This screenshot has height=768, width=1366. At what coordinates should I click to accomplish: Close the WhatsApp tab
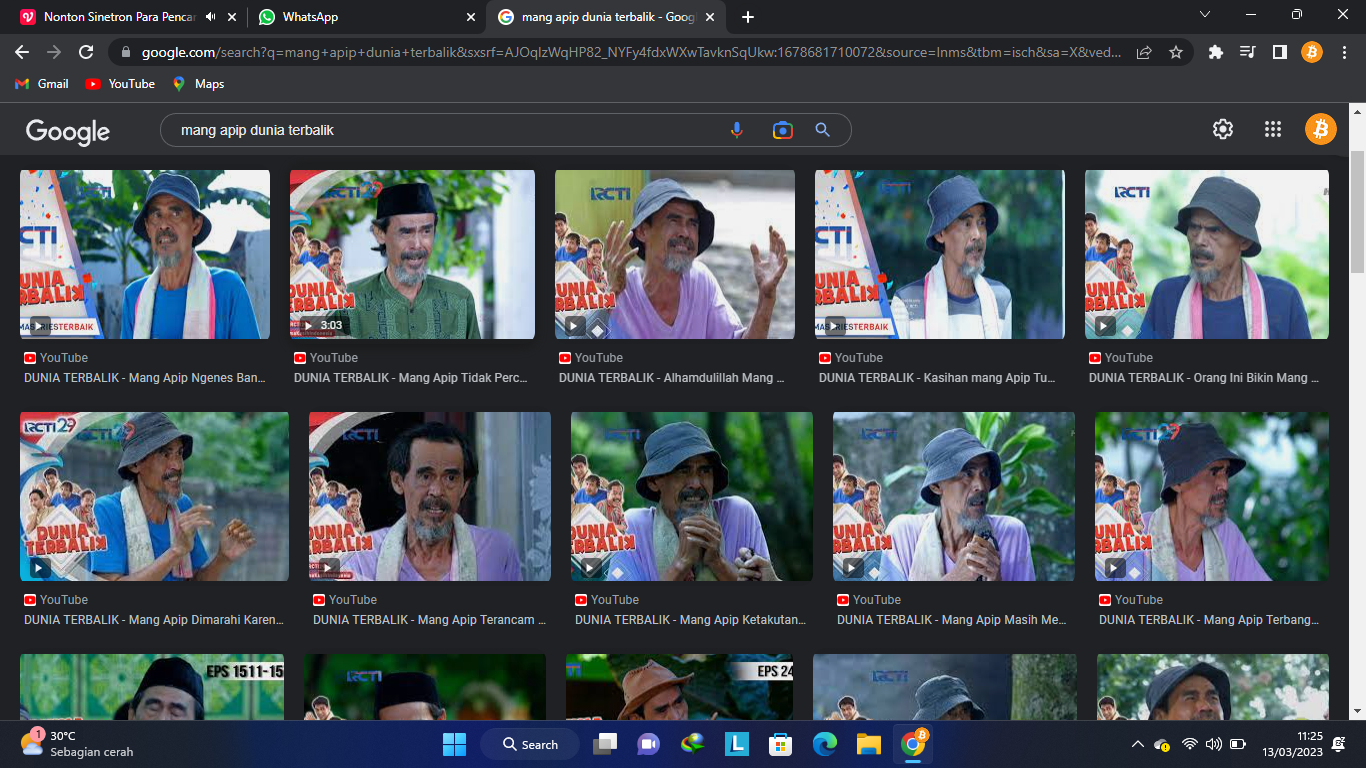coord(471,17)
